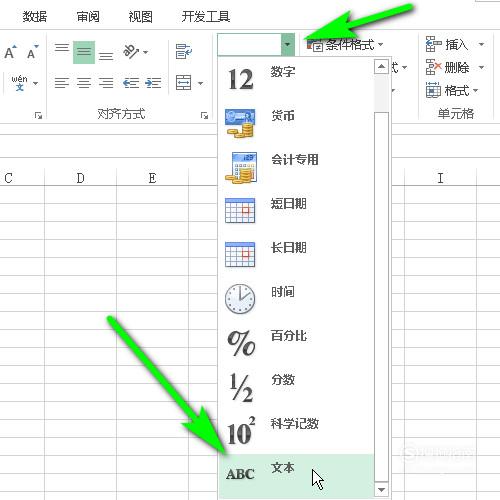
Task: Open the merge cells dropdown arrow
Action: [x=200, y=83]
